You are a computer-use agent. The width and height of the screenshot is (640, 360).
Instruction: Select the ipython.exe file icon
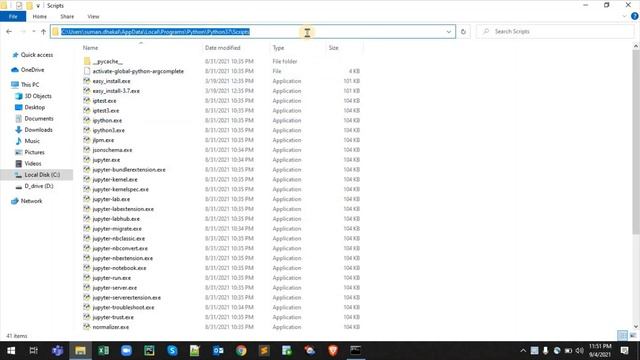pyautogui.click(x=87, y=120)
